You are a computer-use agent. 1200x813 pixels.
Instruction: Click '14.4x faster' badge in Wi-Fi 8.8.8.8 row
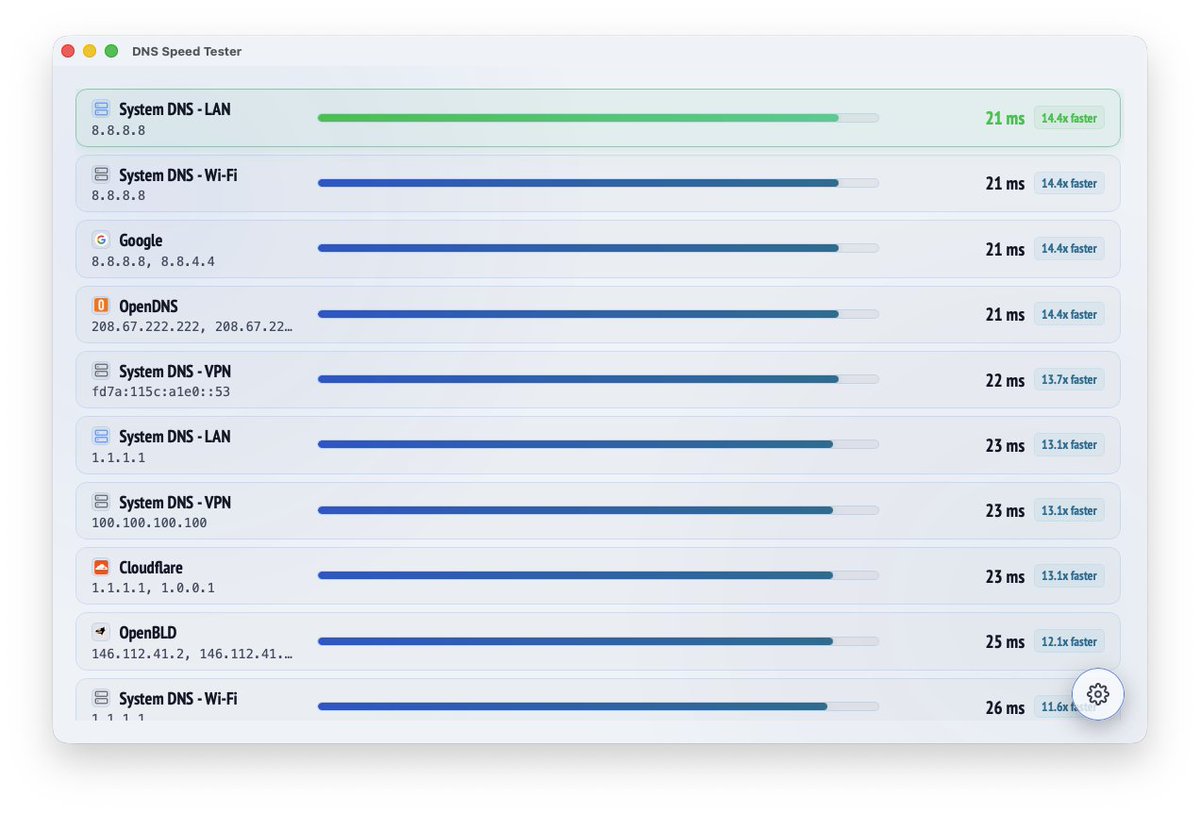[1069, 183]
